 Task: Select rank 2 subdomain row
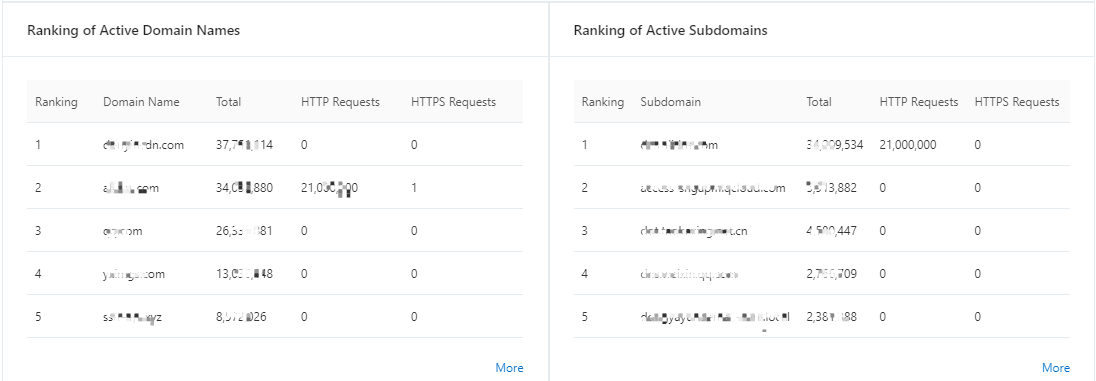tap(821, 188)
